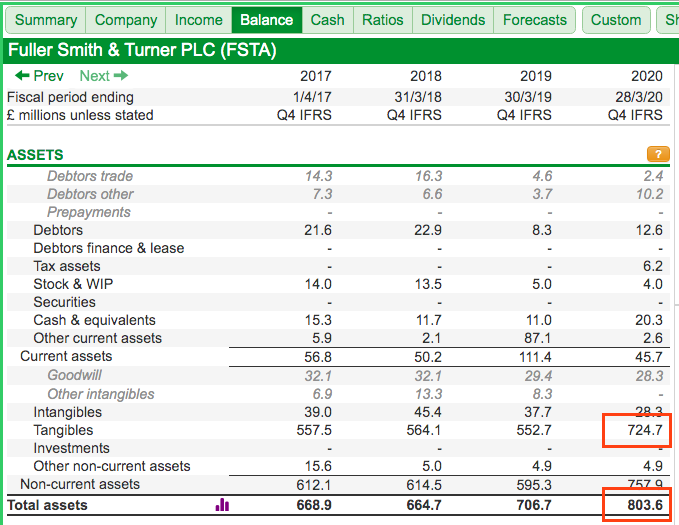Image resolution: width=679 pixels, height=525 pixels.
Task: Select the 2020 column header
Action: pyautogui.click(x=647, y=76)
